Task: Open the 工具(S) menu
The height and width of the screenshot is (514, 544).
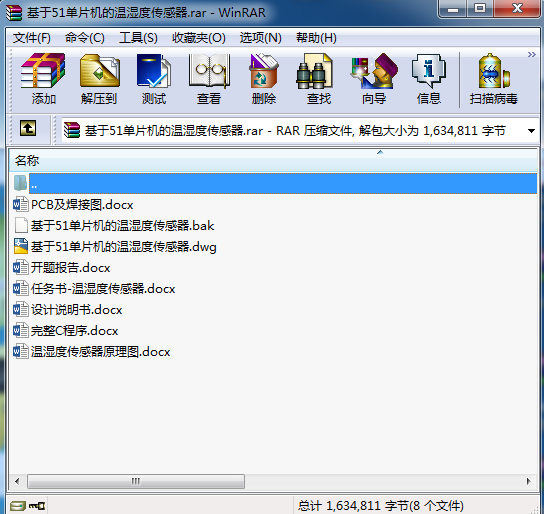Action: tap(138, 37)
